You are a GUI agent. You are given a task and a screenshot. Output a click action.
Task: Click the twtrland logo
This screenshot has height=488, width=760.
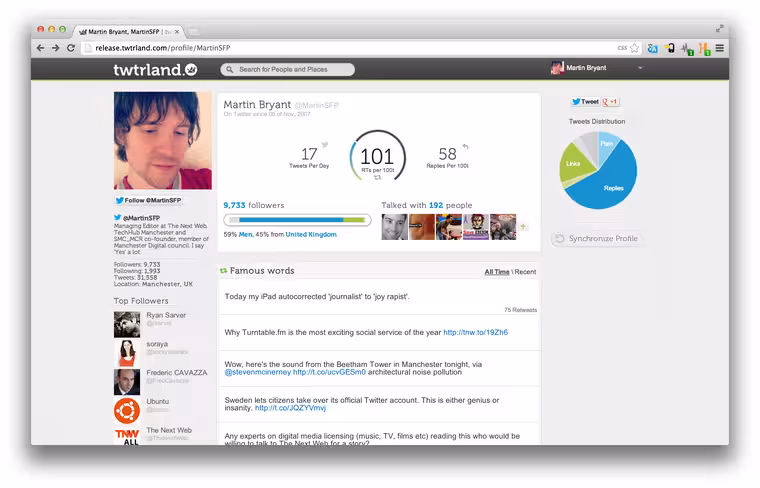click(155, 70)
